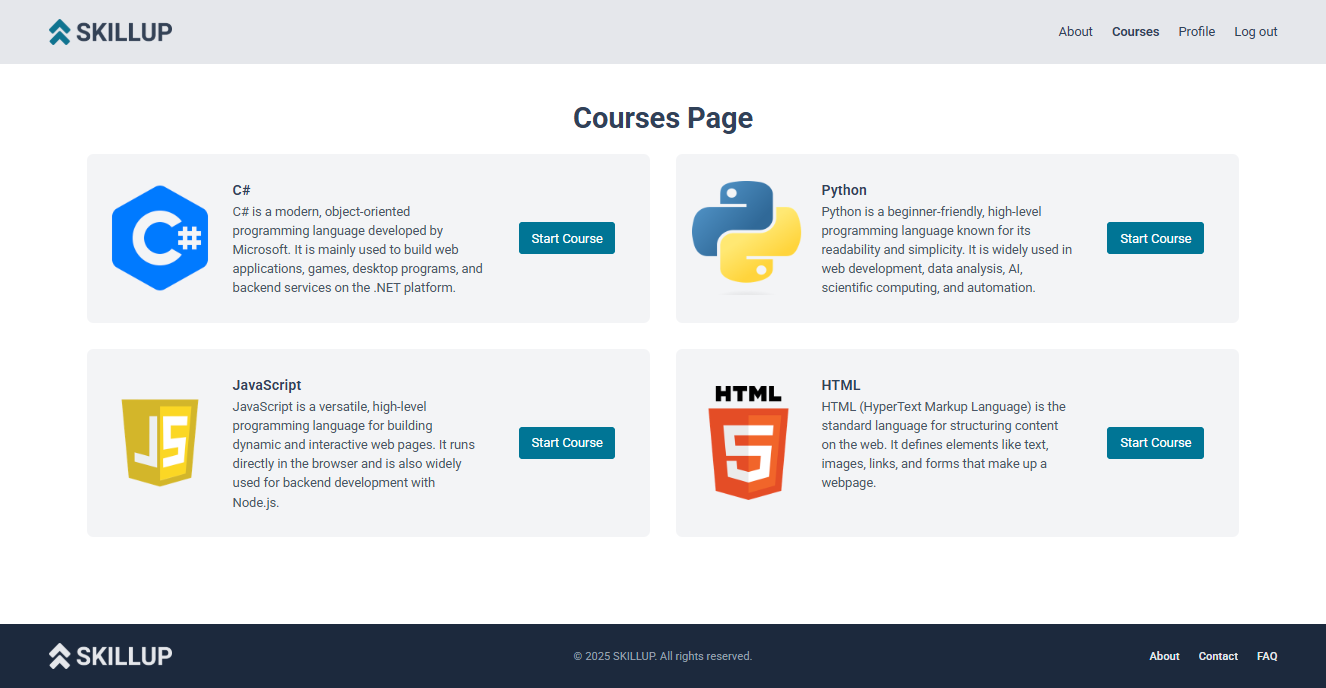Start the C# course
This screenshot has width=1326, height=688.
[x=566, y=238]
